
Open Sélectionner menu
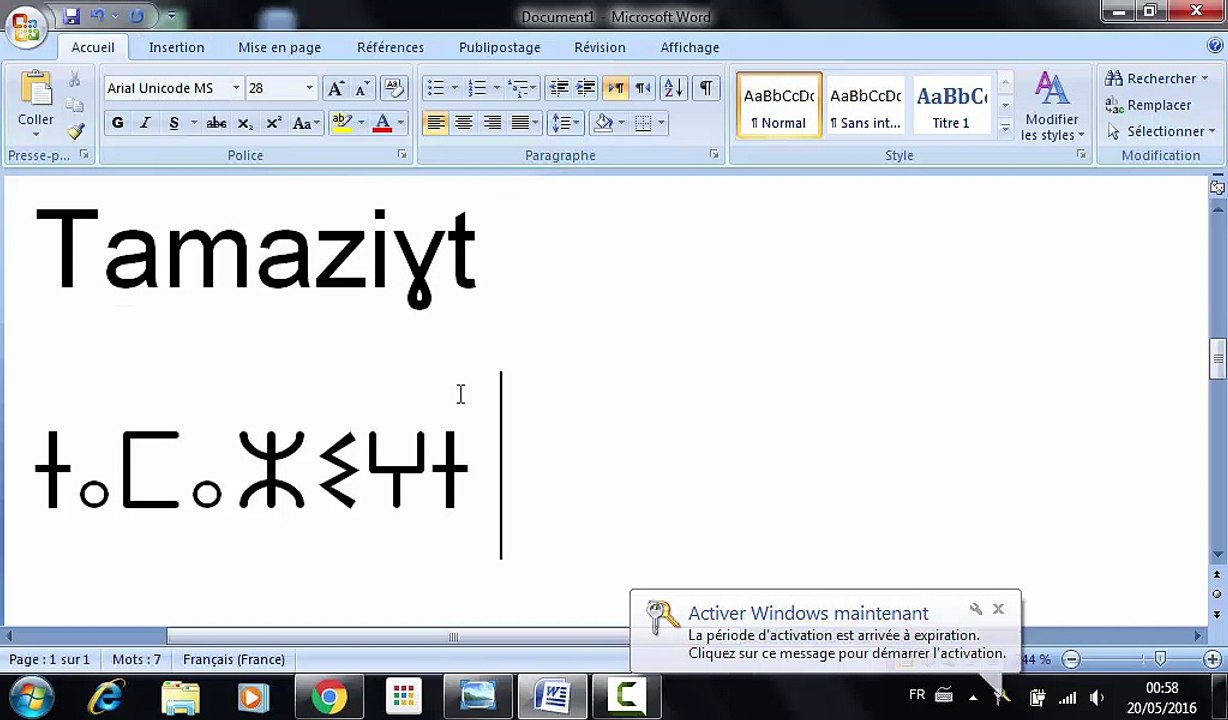(1161, 131)
